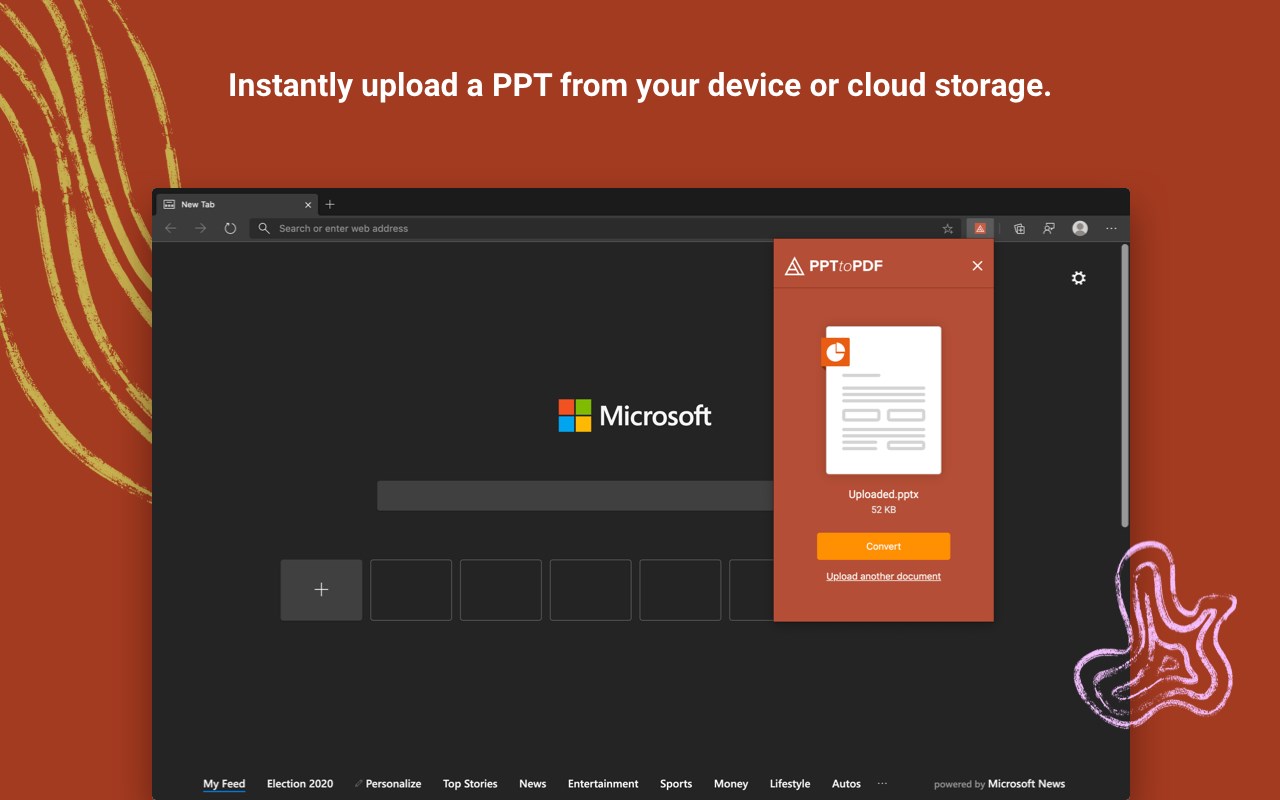Screen dimensions: 1280x800
Task: Select the Top Stories feed tab
Action: (x=470, y=784)
